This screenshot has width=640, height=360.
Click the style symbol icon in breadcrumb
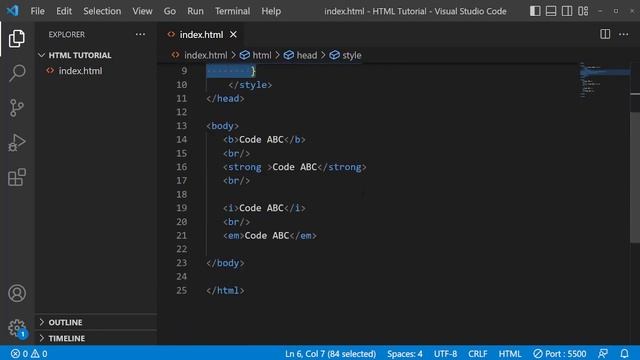(x=334, y=55)
